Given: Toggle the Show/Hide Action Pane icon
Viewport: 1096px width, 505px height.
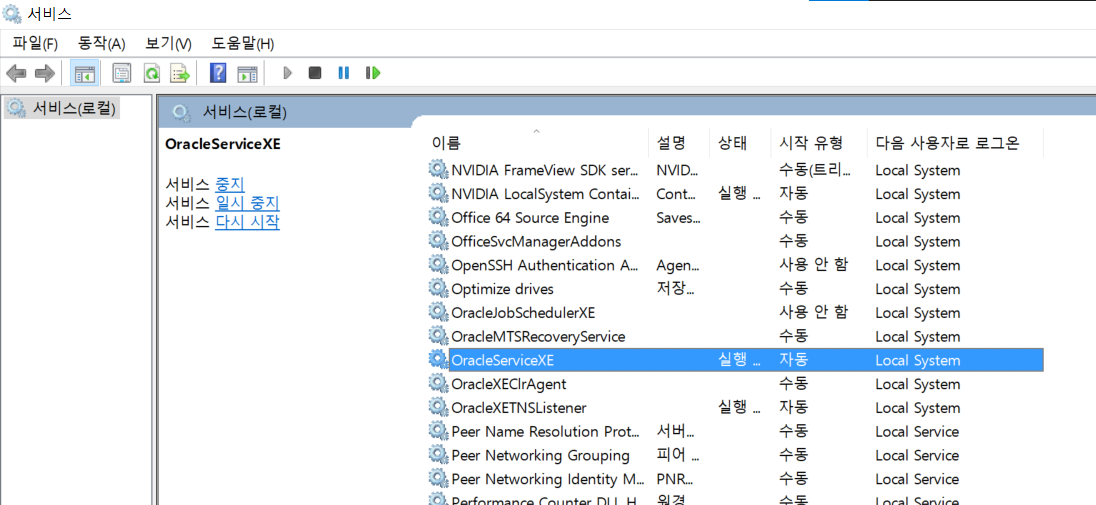Looking at the screenshot, I should [247, 73].
